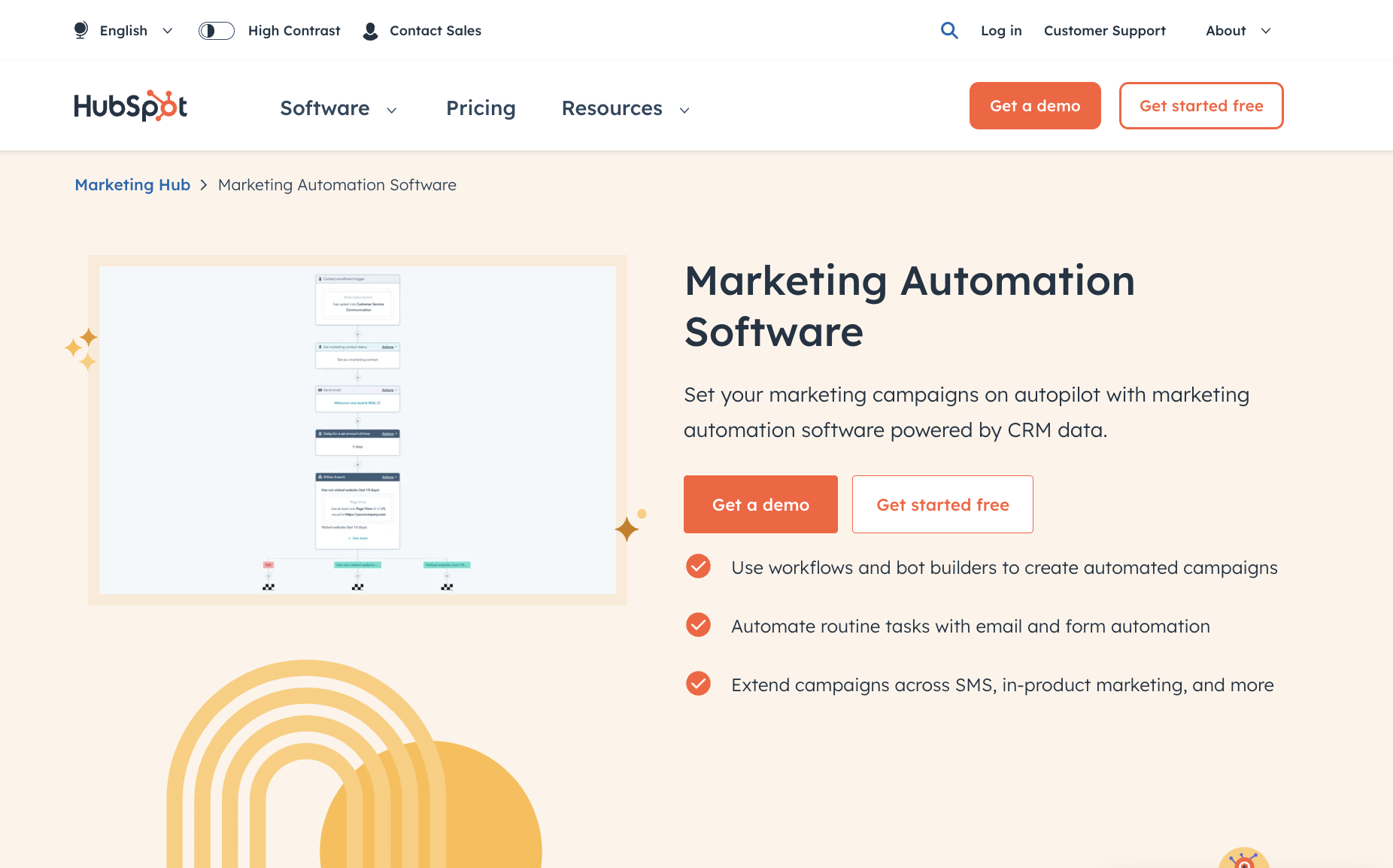The width and height of the screenshot is (1393, 868).
Task: Click text 'Automate routine tasks with email and form automation'
Action: point(970,627)
